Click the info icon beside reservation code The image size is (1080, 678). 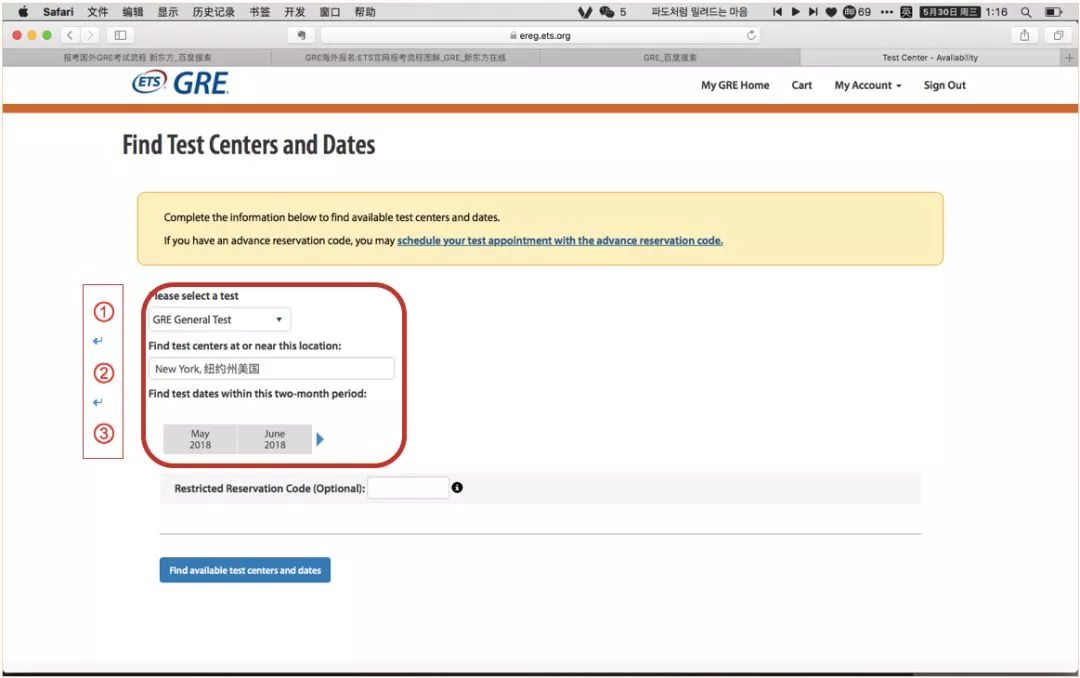[x=457, y=488]
